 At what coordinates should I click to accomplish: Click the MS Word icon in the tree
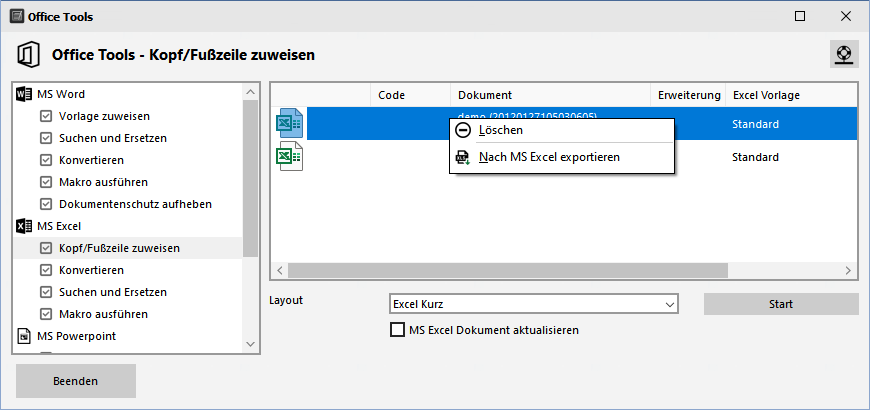pos(24,94)
